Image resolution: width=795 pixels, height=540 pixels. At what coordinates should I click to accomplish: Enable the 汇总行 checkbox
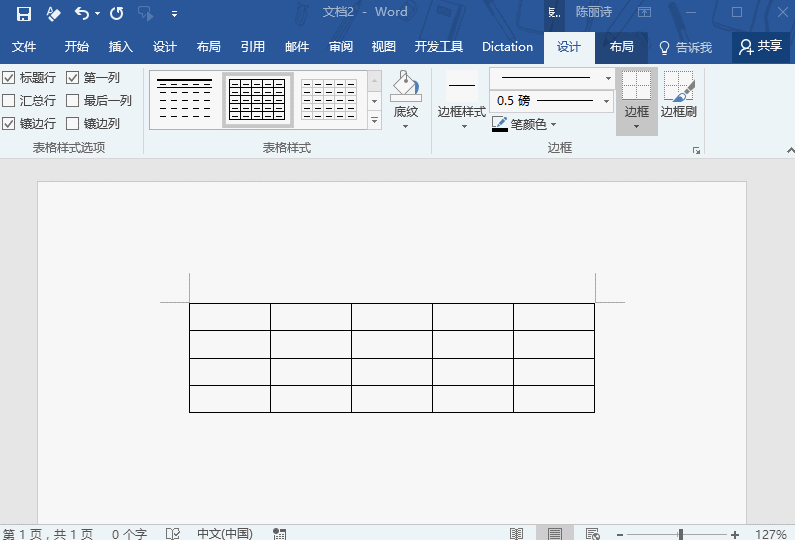9,100
